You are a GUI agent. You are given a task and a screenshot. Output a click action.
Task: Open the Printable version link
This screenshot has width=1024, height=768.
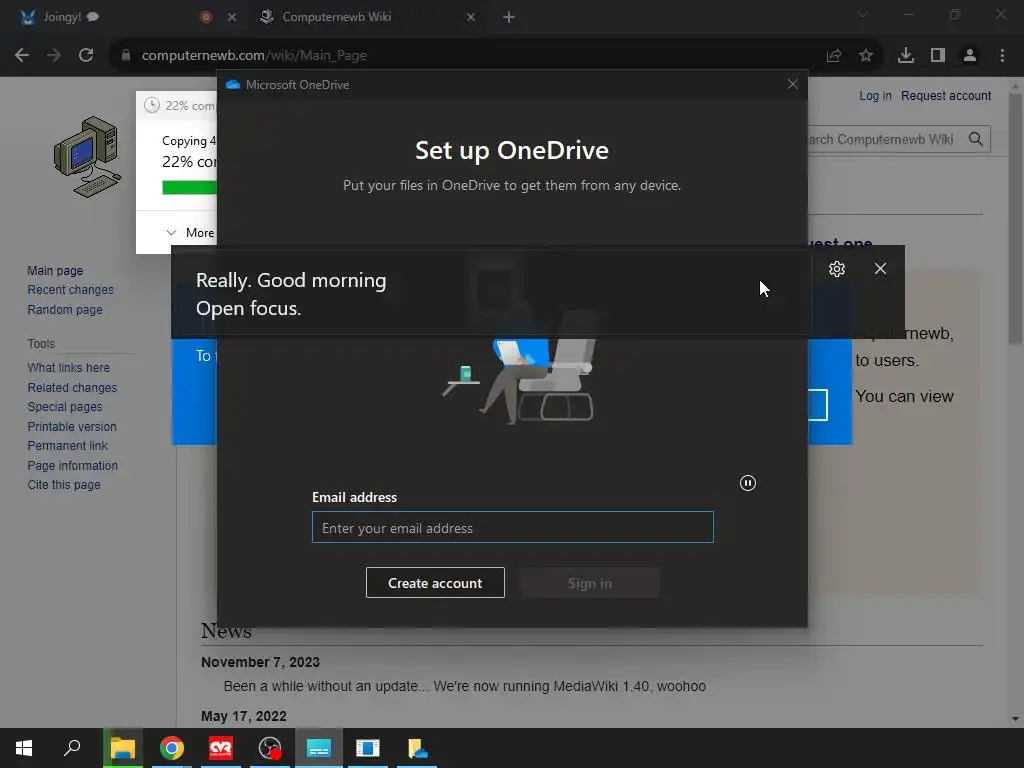click(x=72, y=426)
